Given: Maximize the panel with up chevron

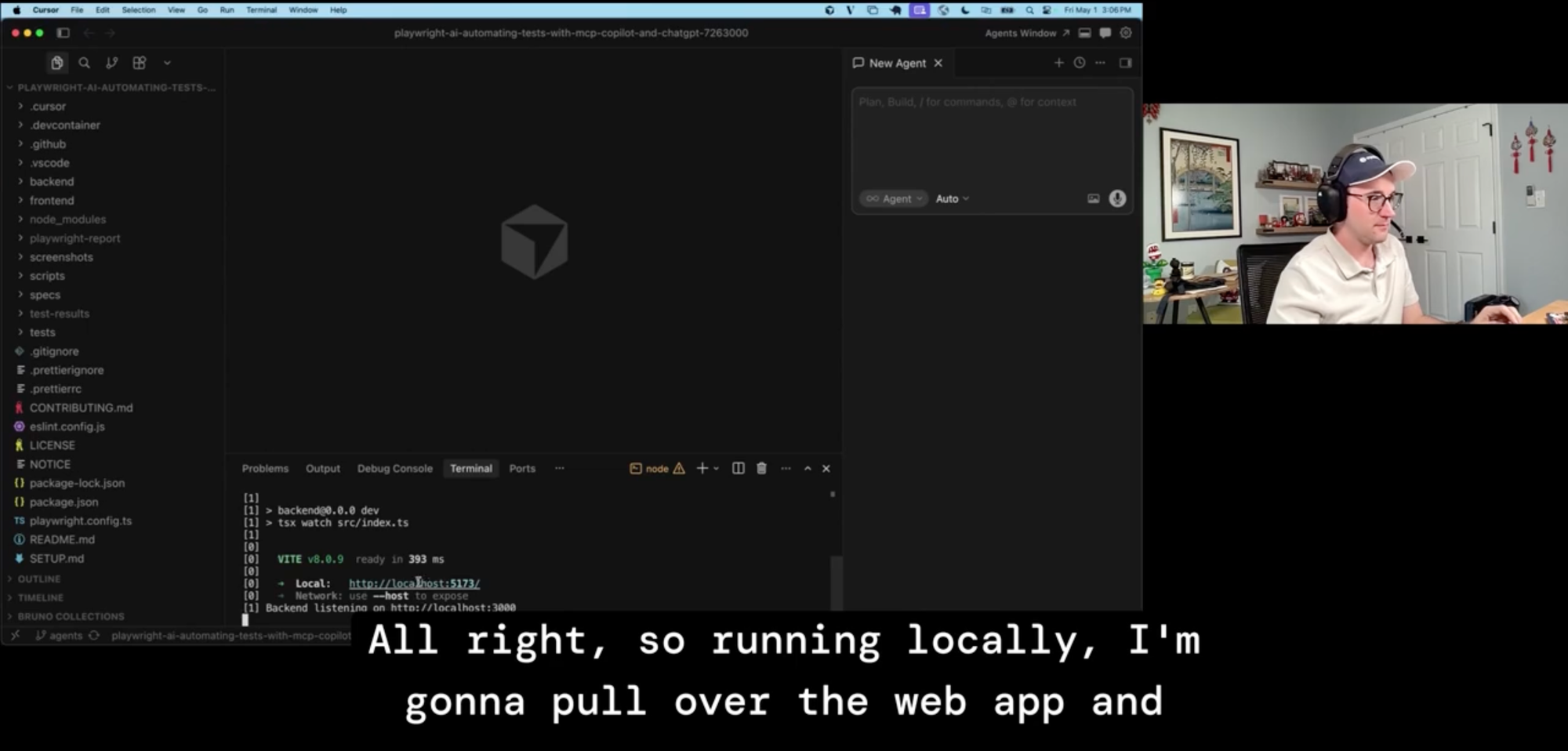Looking at the screenshot, I should click(808, 468).
